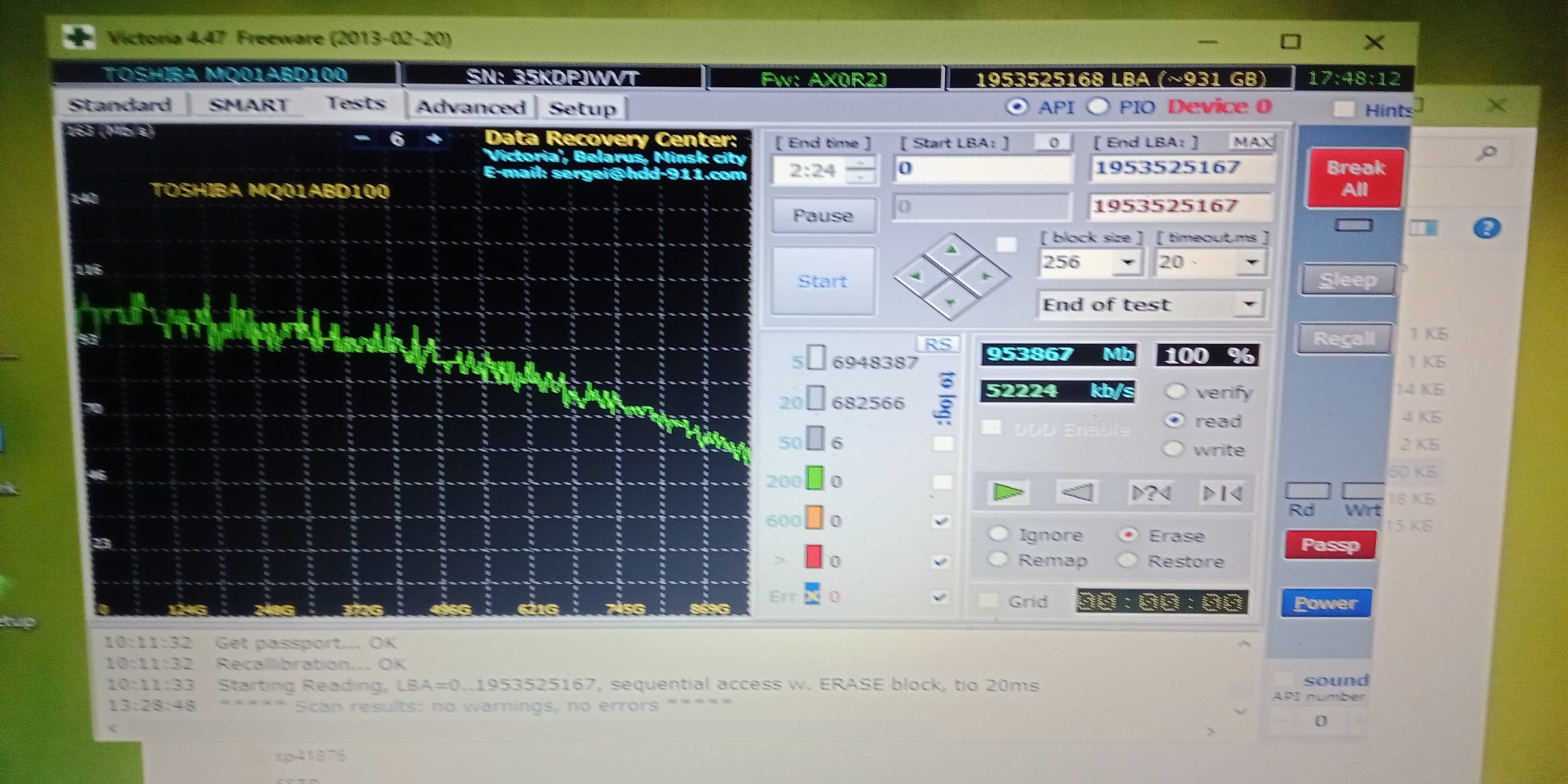Image resolution: width=1568 pixels, height=784 pixels.
Task: Click the right arrow on the navigation diamond
Action: click(987, 277)
